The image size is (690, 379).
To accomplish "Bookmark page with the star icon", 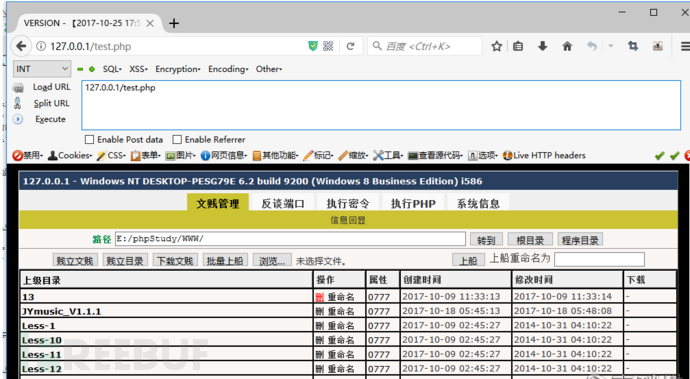I will click(x=496, y=46).
